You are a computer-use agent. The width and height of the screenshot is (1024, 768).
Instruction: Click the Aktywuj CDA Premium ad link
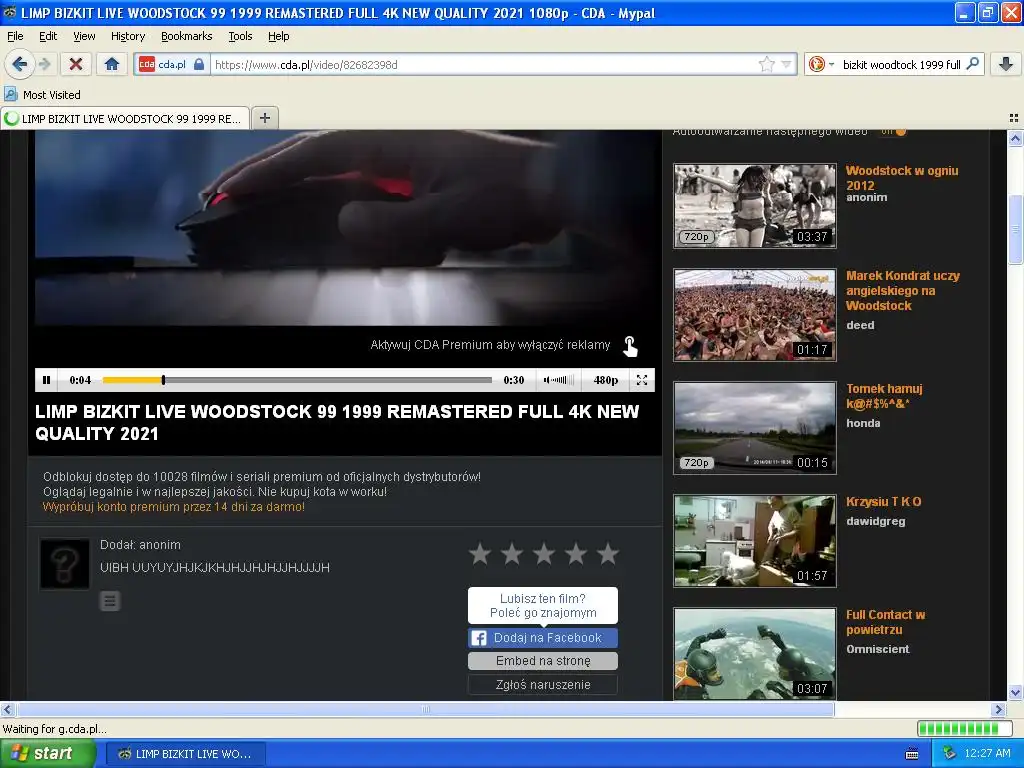[x=490, y=345]
